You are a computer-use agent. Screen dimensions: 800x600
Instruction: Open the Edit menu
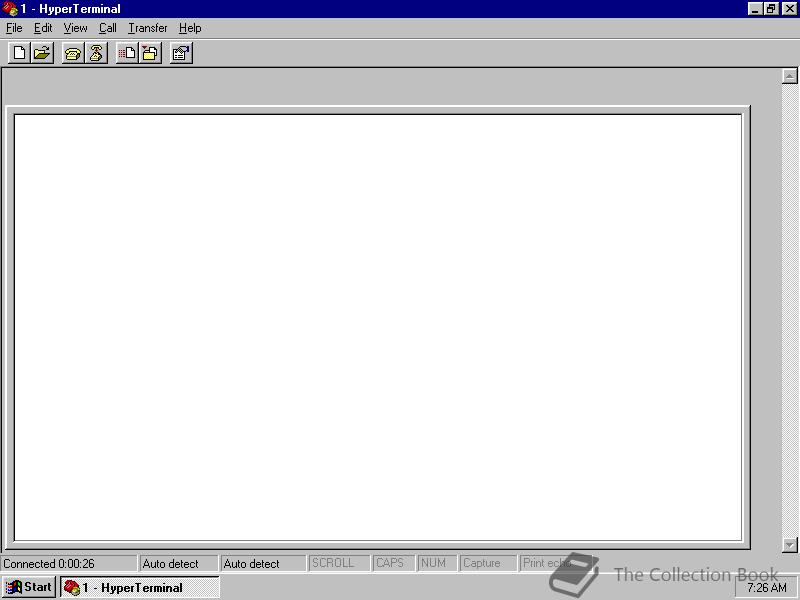pyautogui.click(x=43, y=28)
